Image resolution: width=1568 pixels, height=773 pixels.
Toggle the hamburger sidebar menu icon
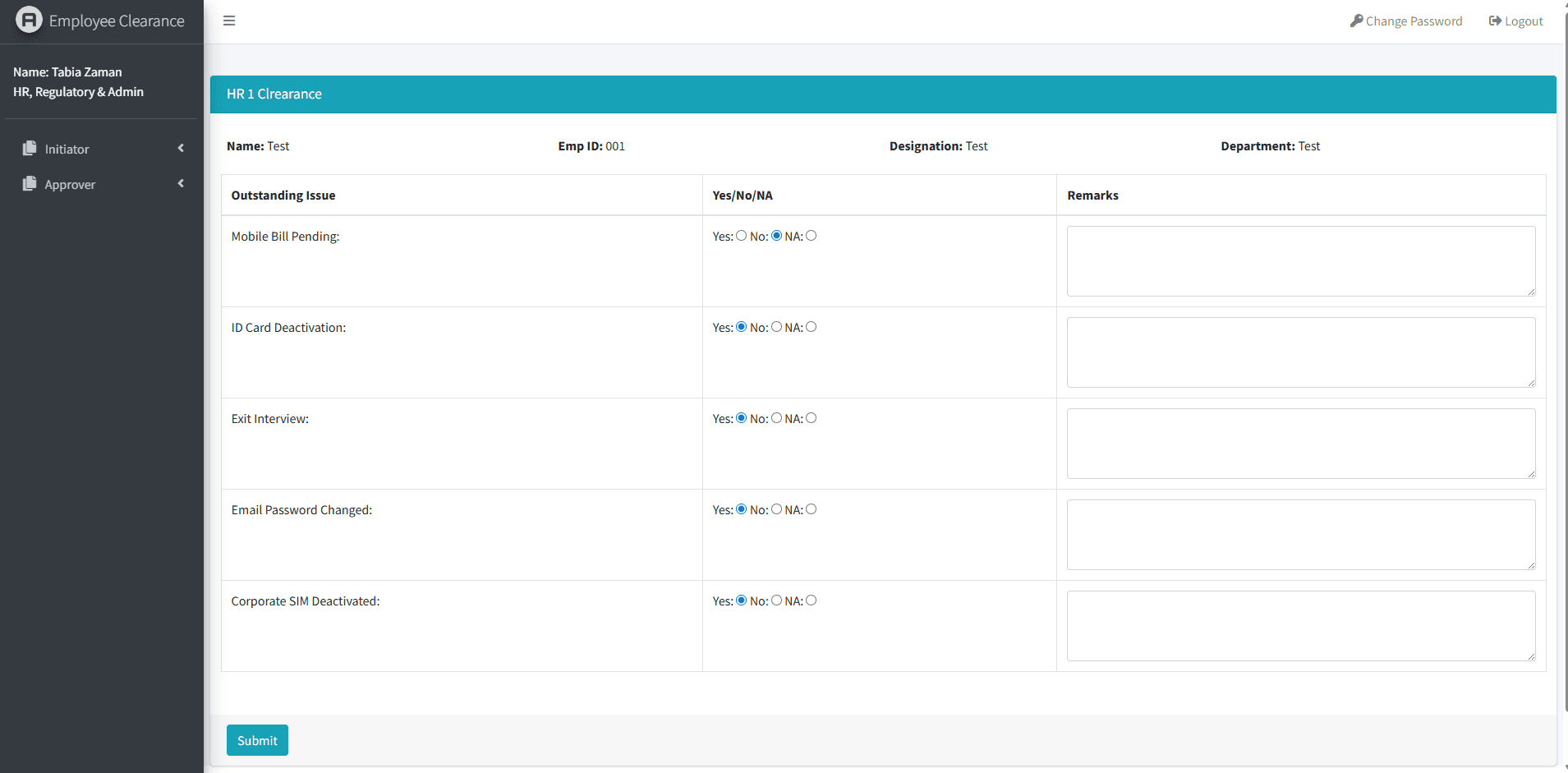(x=229, y=21)
